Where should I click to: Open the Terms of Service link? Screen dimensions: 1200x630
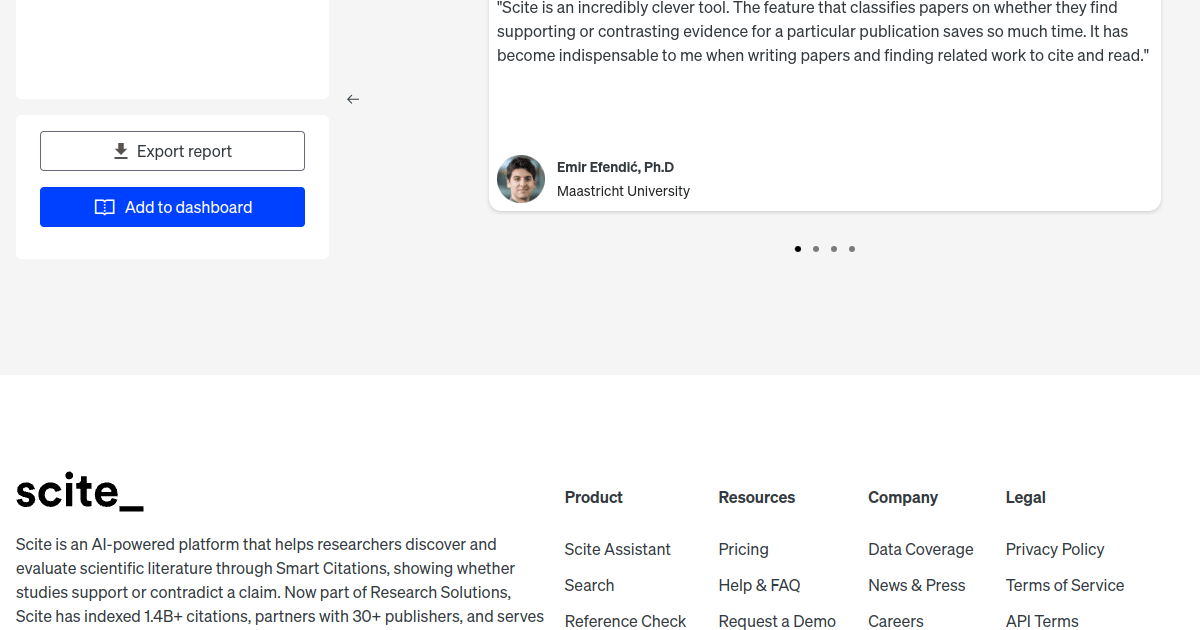[1065, 585]
